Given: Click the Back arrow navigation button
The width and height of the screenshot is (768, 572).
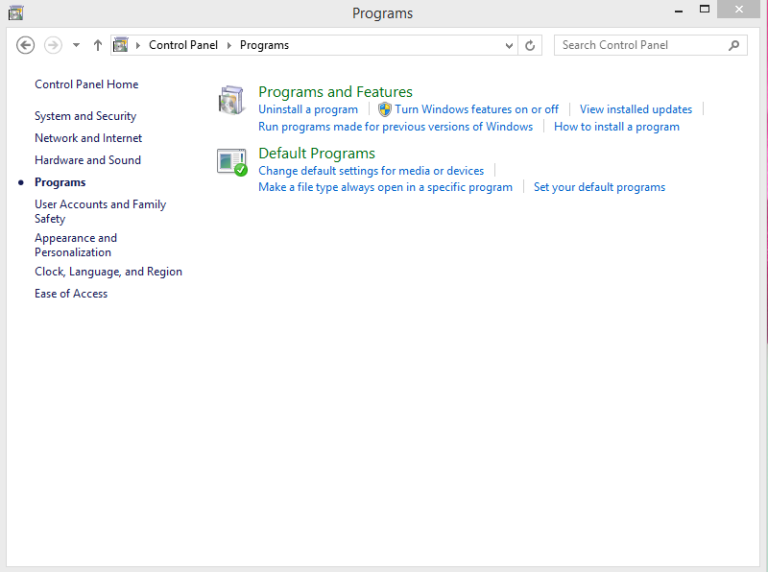Looking at the screenshot, I should 26,45.
